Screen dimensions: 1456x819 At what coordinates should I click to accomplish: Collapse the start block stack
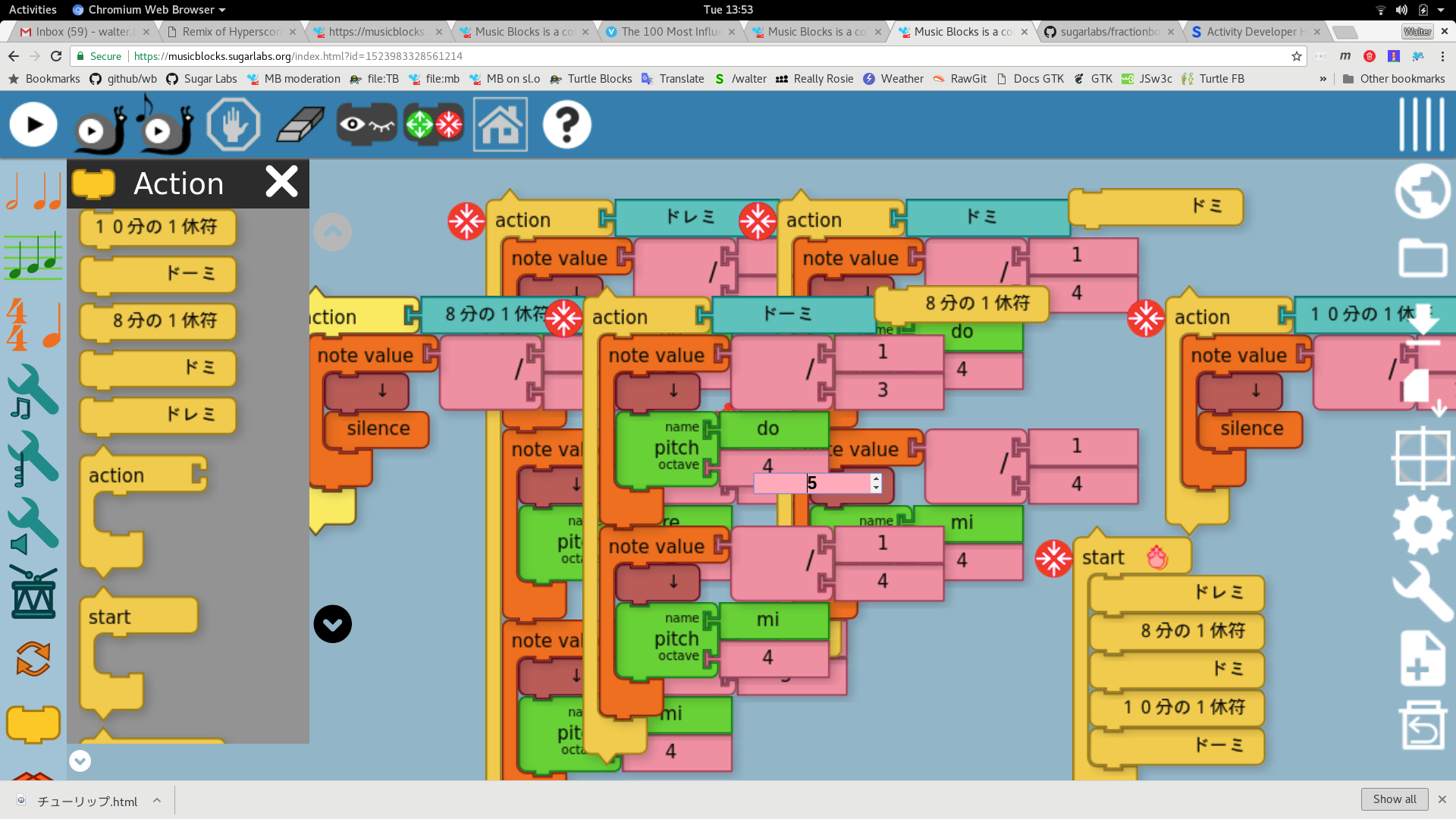coord(1053,559)
